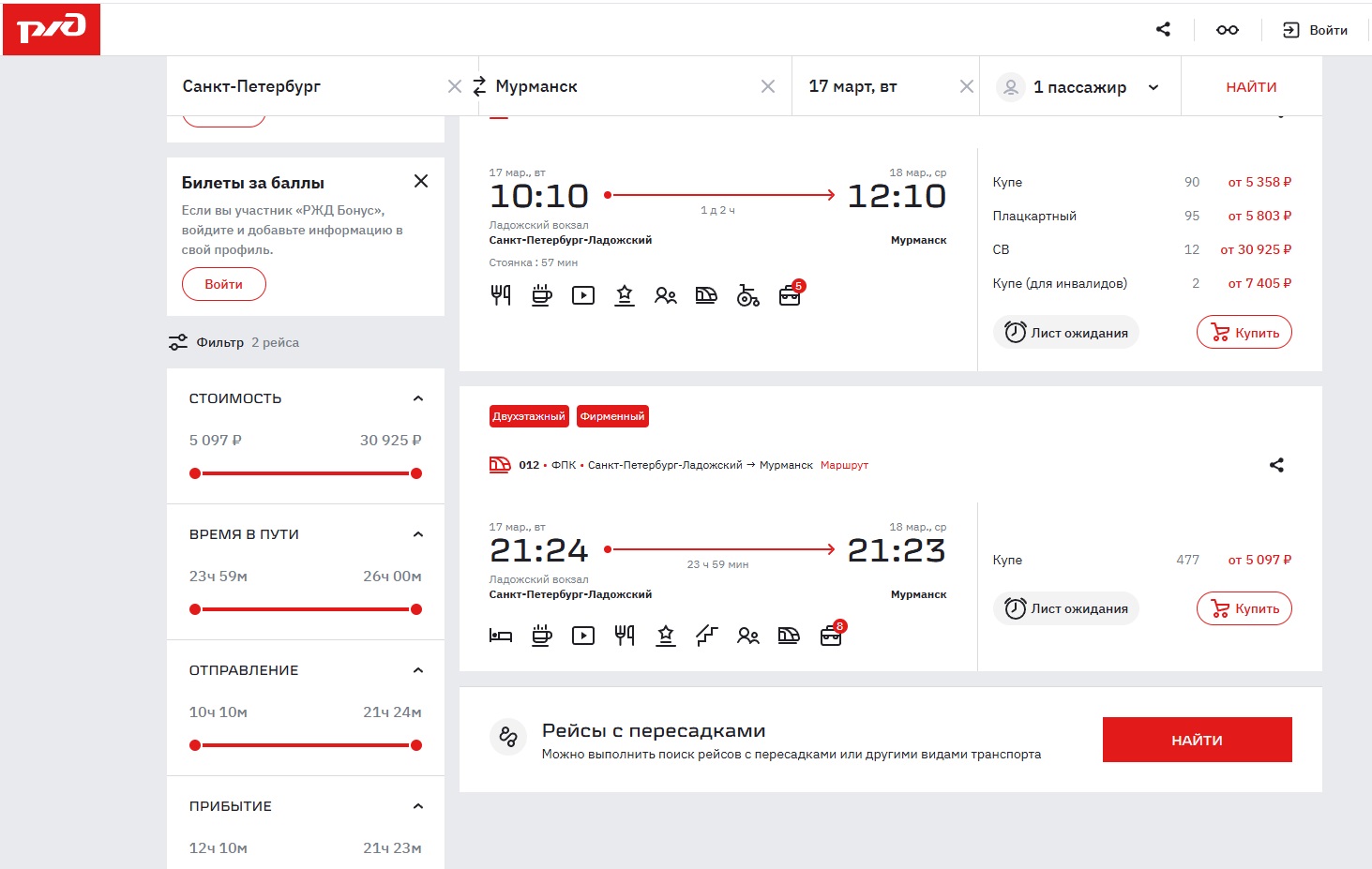
Task: Click the video play icon on the 10:10 train
Action: pos(583,295)
